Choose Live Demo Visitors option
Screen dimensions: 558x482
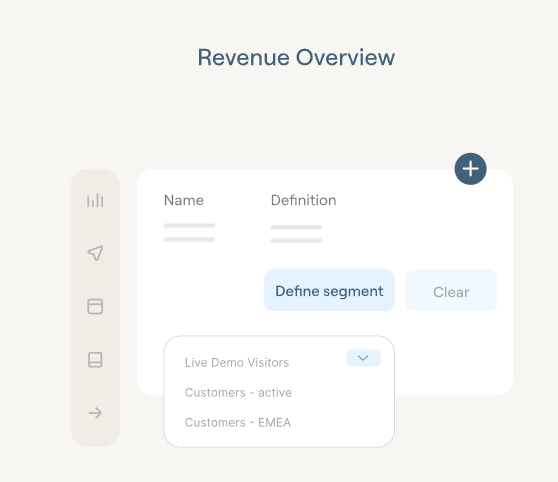(x=237, y=362)
